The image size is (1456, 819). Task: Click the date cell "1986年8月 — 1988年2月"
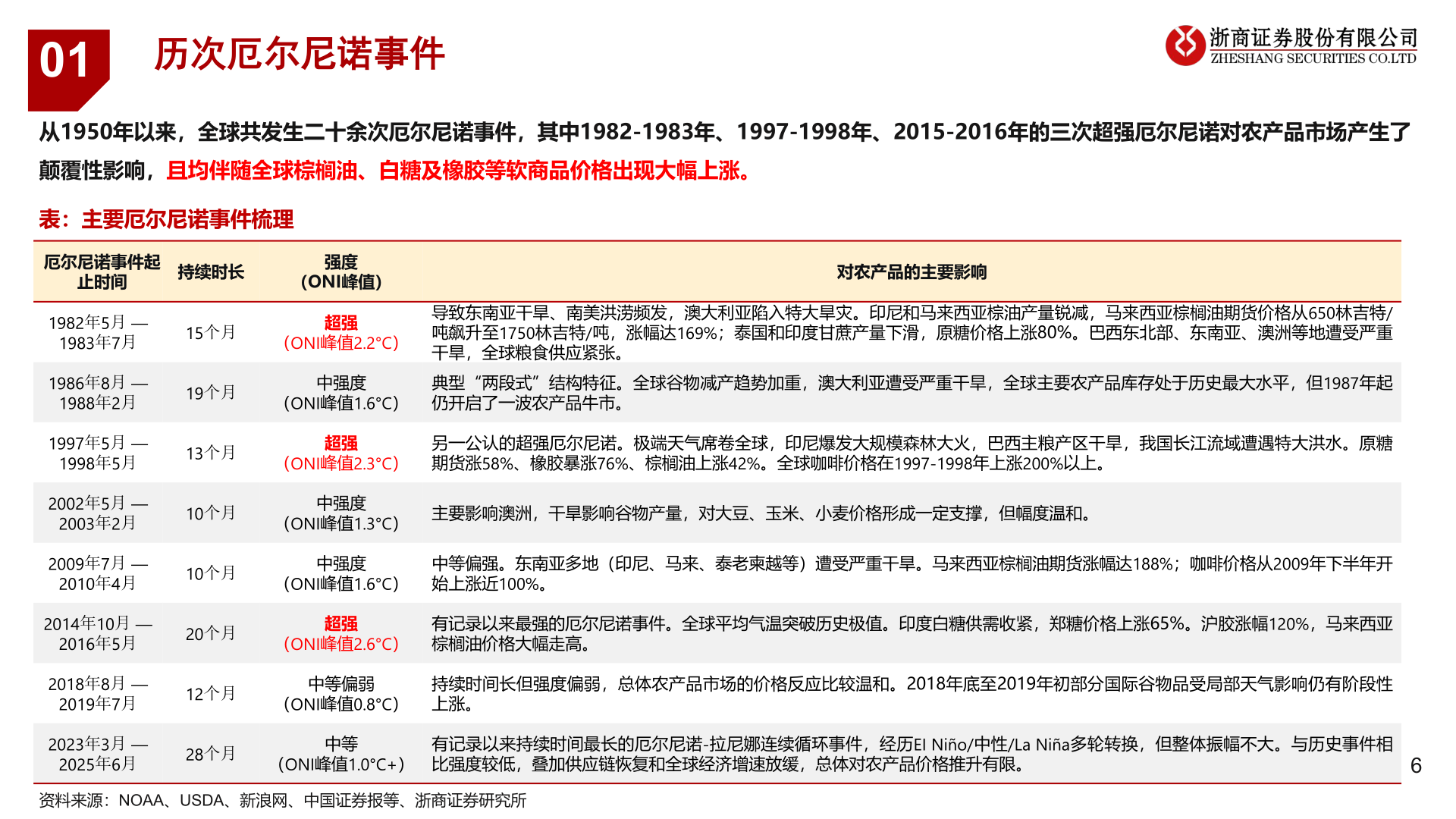pyautogui.click(x=98, y=393)
